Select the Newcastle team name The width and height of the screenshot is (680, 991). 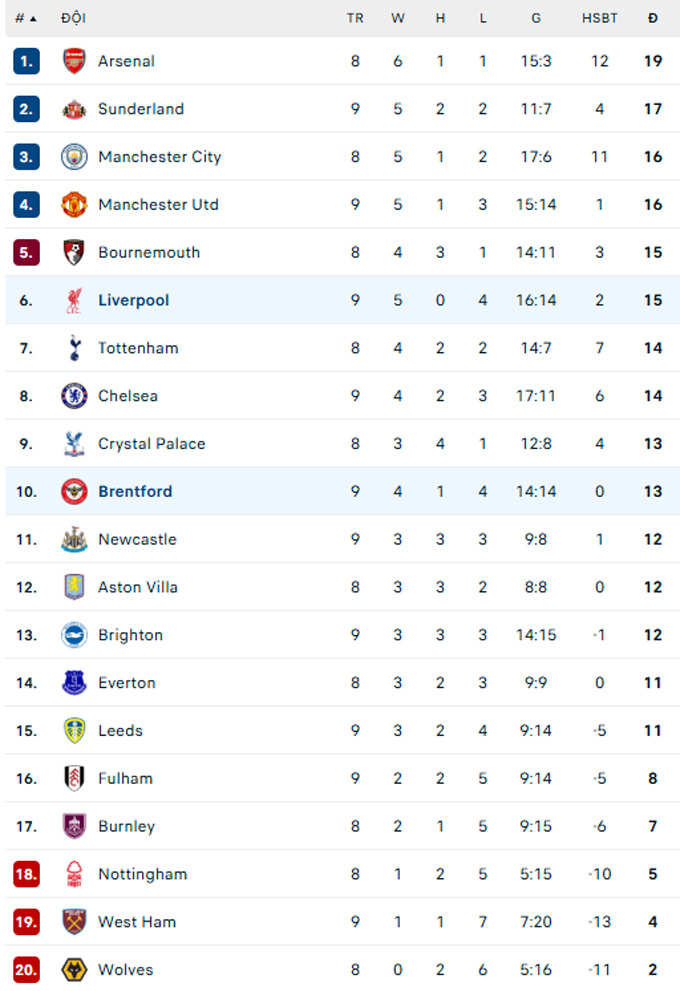[x=137, y=539]
